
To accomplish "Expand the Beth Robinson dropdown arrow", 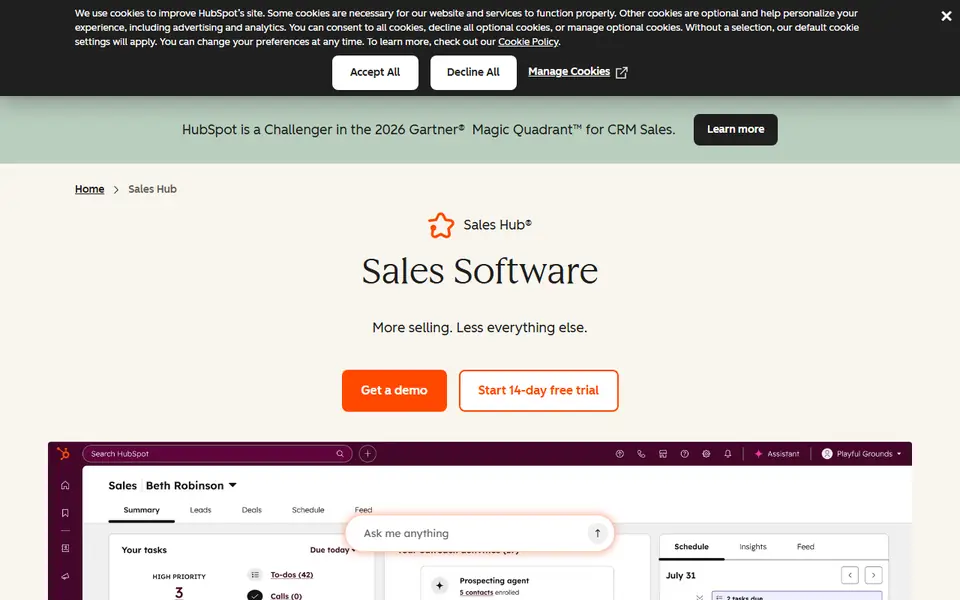I will click(233, 486).
